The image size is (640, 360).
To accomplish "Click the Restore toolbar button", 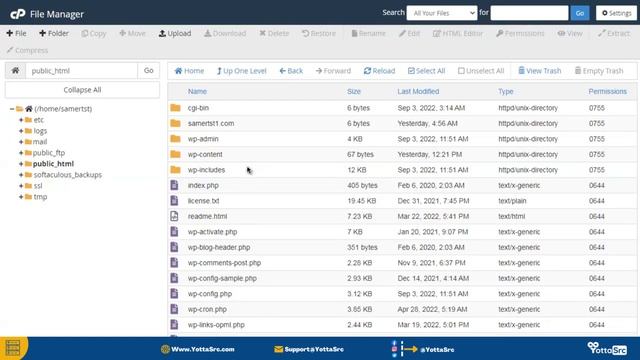I will pos(319,33).
